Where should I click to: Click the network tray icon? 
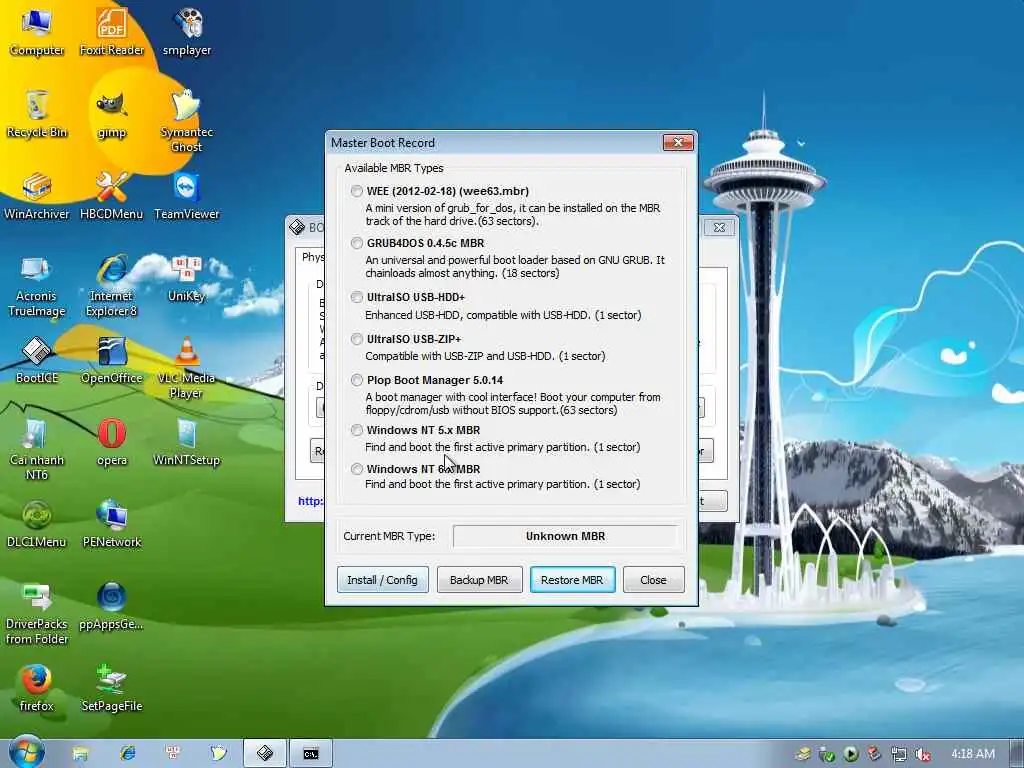(x=899, y=755)
